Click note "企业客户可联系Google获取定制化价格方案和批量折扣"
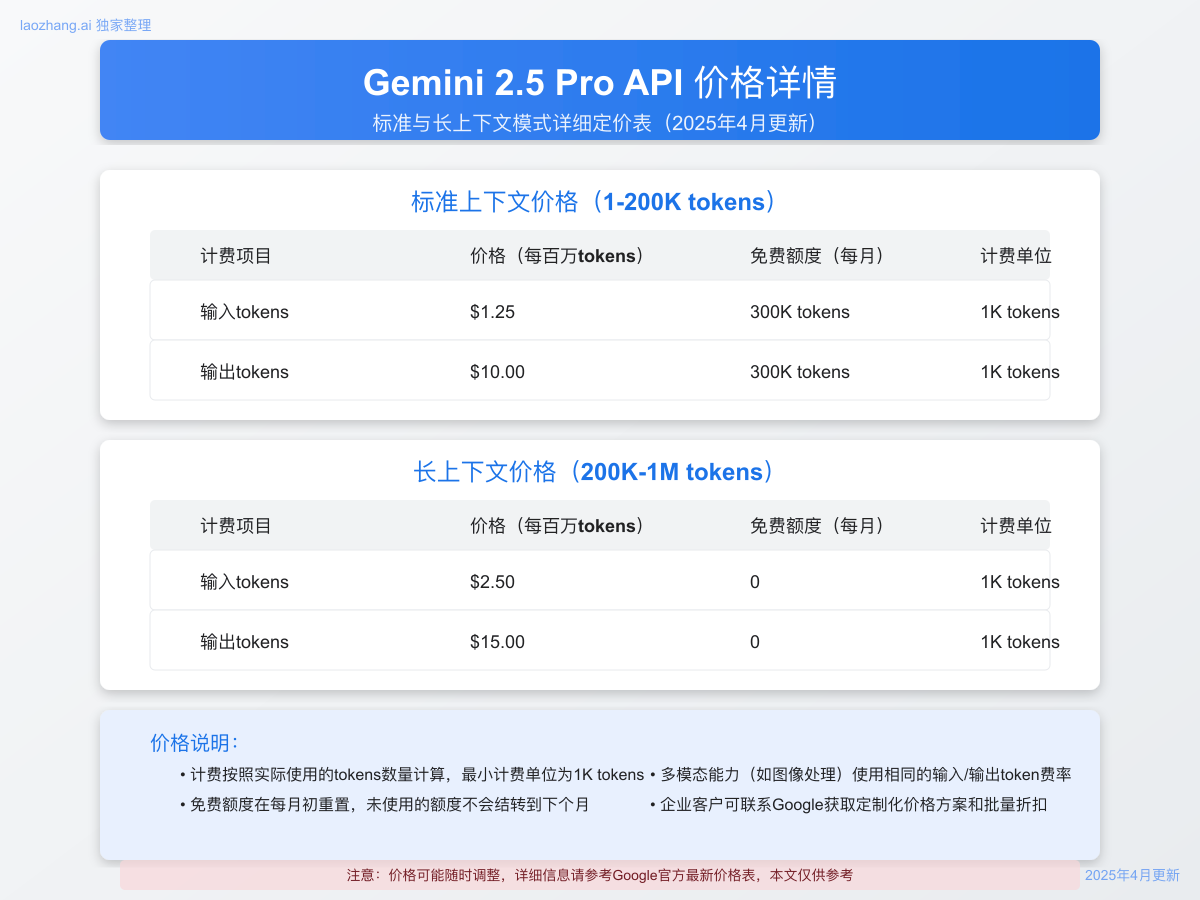This screenshot has height=900, width=1200. point(848,804)
